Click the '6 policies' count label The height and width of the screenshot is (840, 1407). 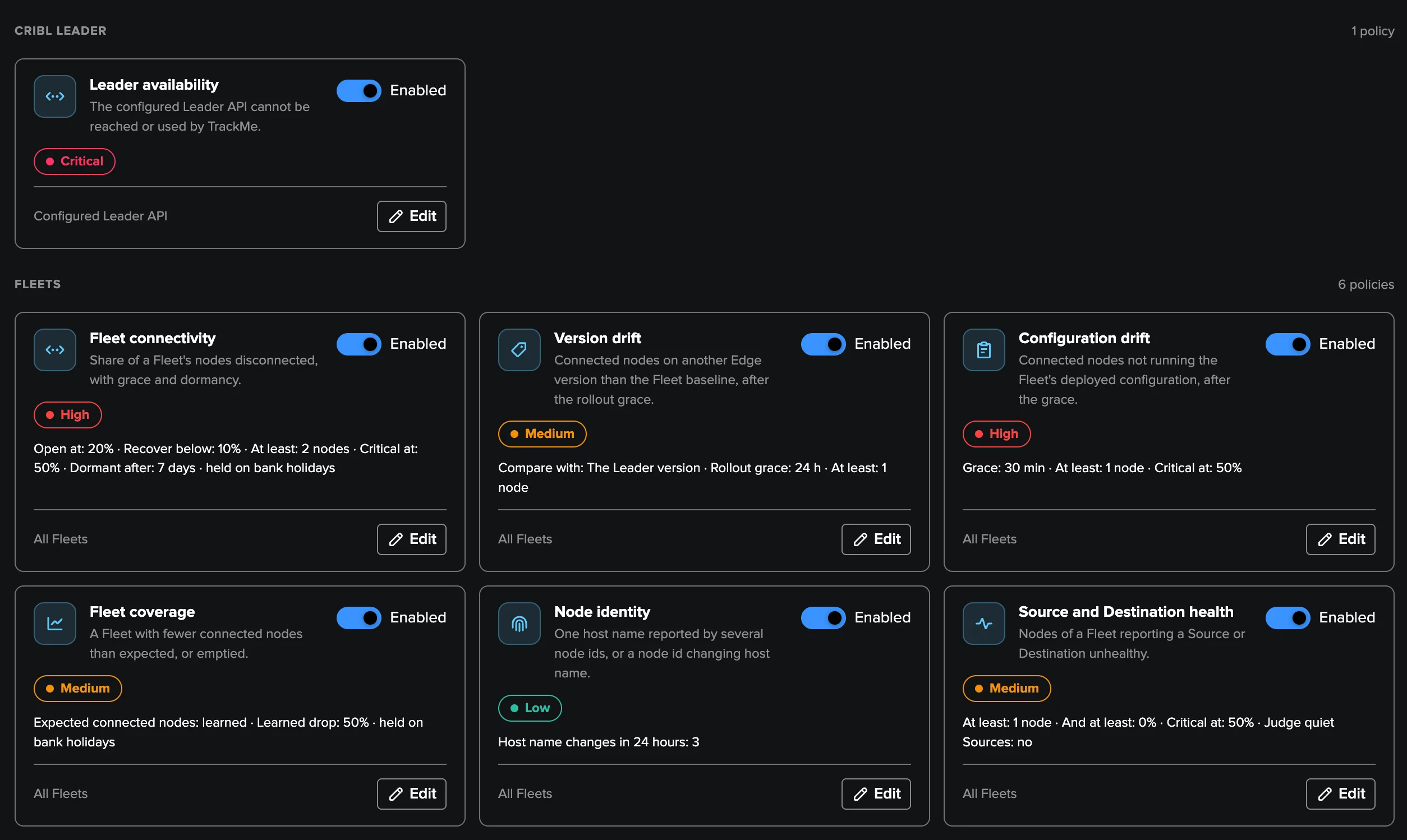[1365, 284]
